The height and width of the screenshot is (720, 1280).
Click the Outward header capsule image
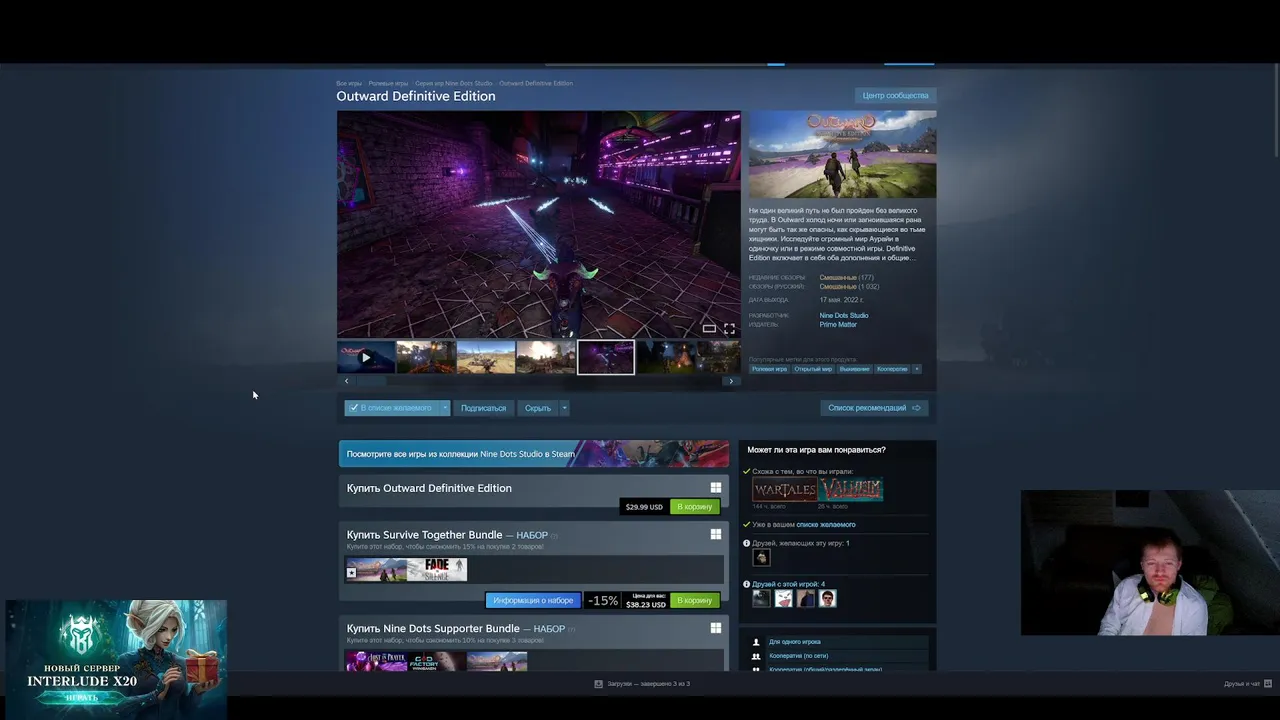[x=843, y=155]
